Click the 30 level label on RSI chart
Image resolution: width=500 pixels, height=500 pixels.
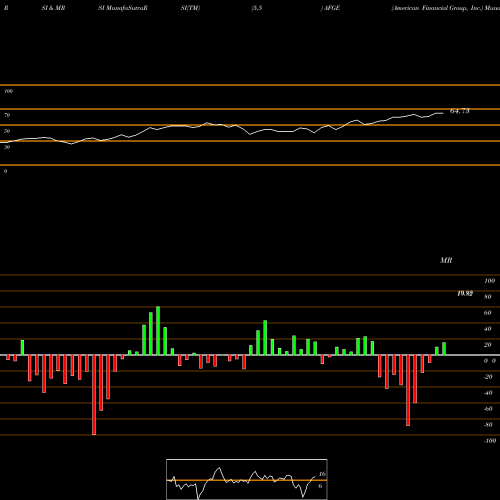7,147
